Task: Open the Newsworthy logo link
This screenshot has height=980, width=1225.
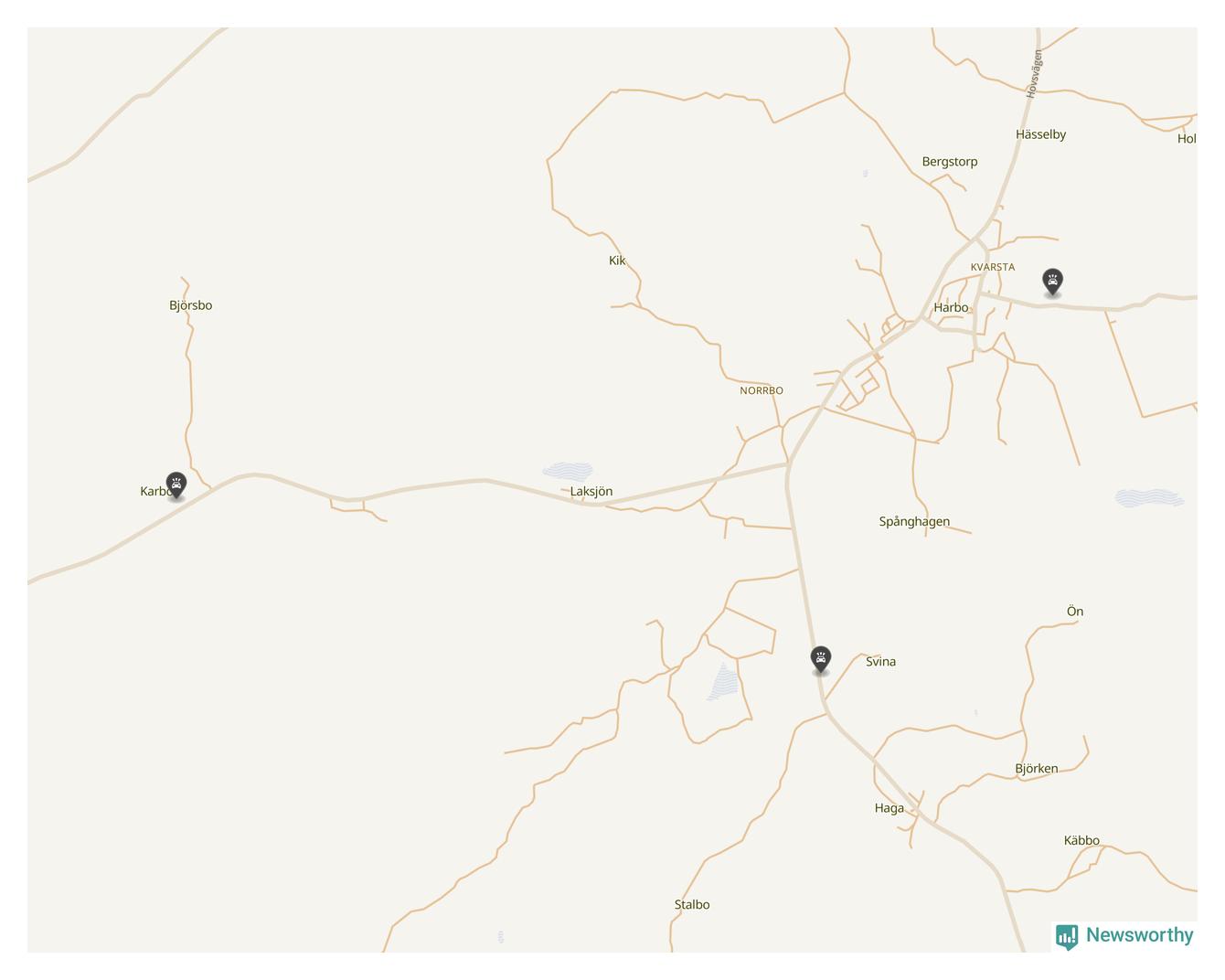Action: pyautogui.click(x=1124, y=936)
